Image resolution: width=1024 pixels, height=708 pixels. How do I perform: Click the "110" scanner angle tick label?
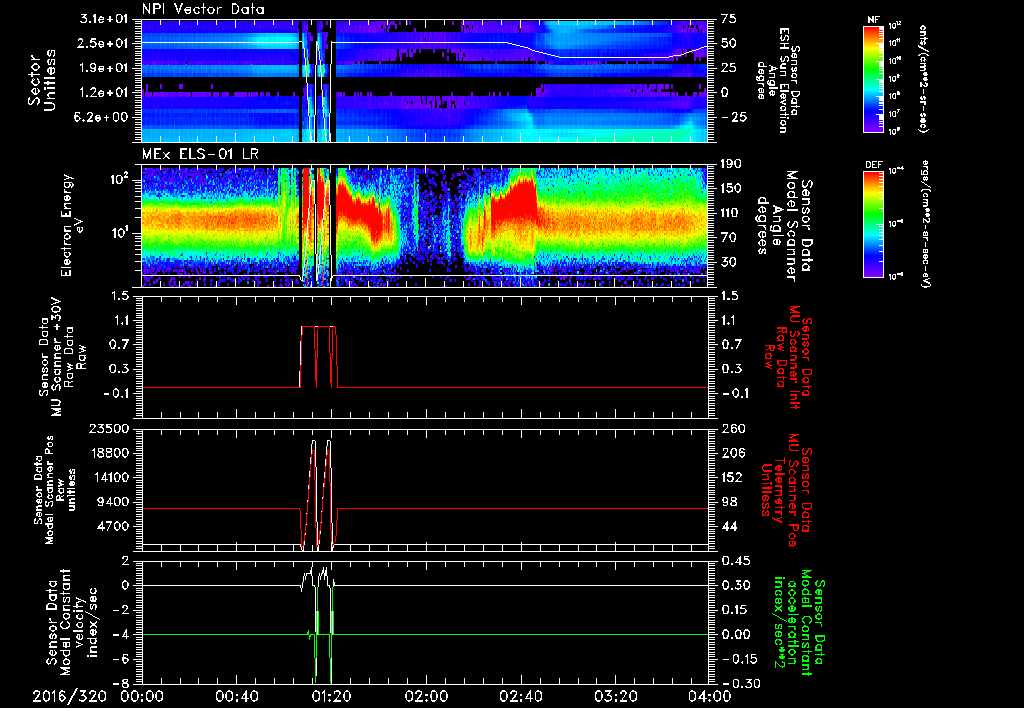tap(731, 213)
